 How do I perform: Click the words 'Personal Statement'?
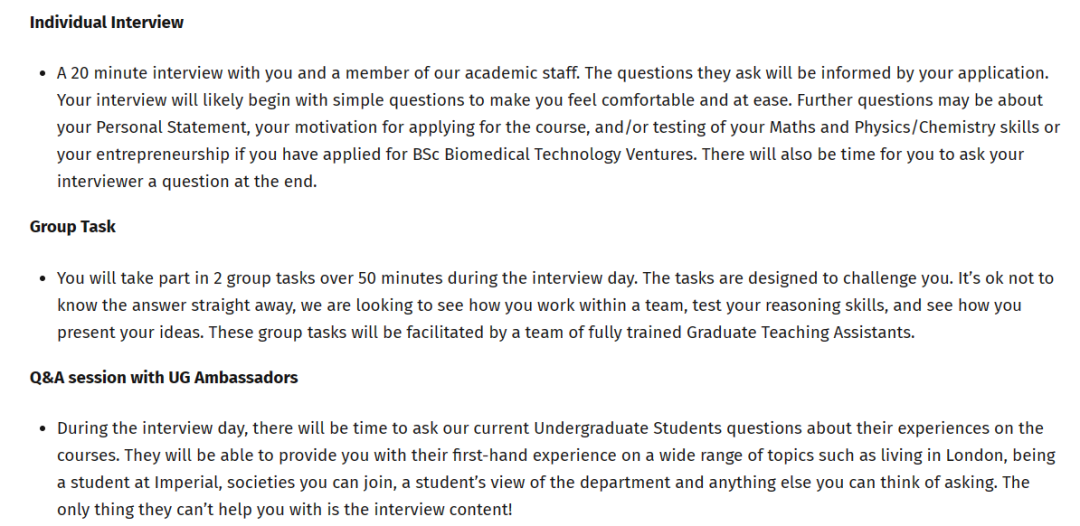coord(171,127)
